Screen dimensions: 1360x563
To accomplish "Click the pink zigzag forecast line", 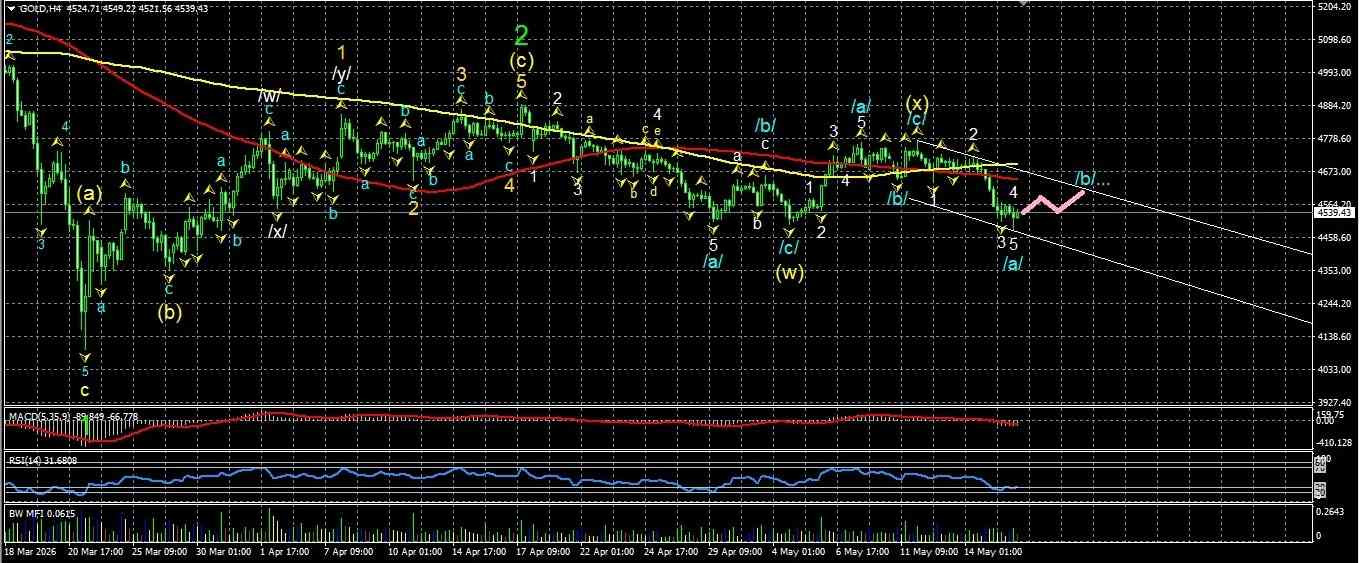I will pos(1053,201).
